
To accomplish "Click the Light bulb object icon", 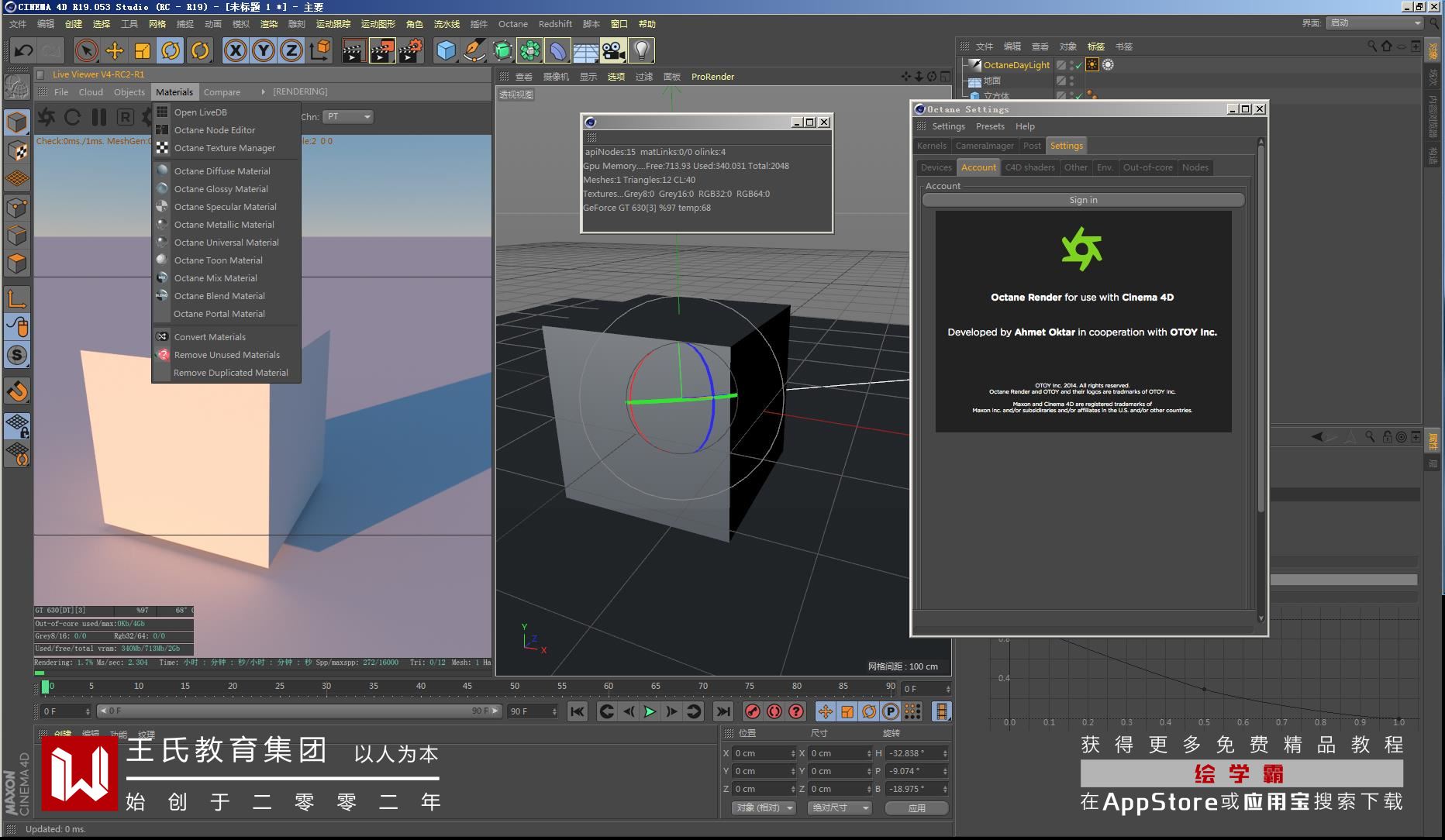I will [x=642, y=51].
